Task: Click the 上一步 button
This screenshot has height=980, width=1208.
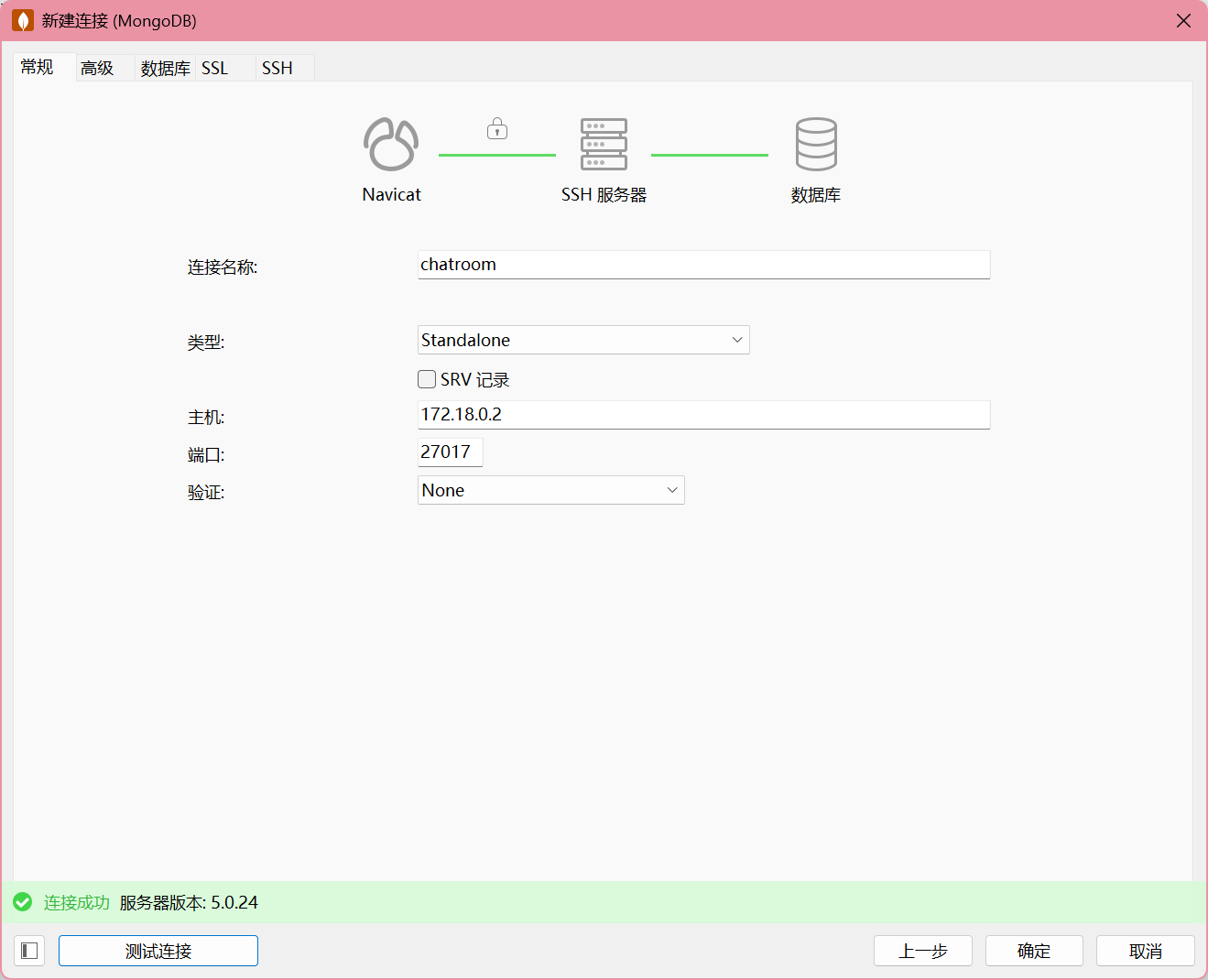Action: coord(923,951)
